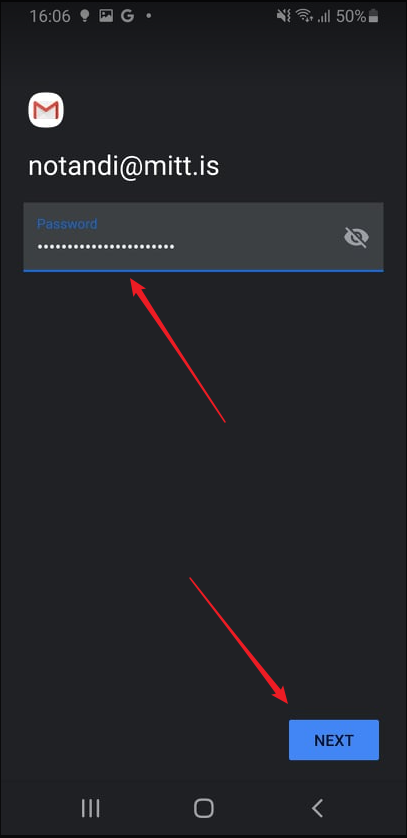
Task: Tap the picture notification icon in status bar
Action: pos(106,16)
